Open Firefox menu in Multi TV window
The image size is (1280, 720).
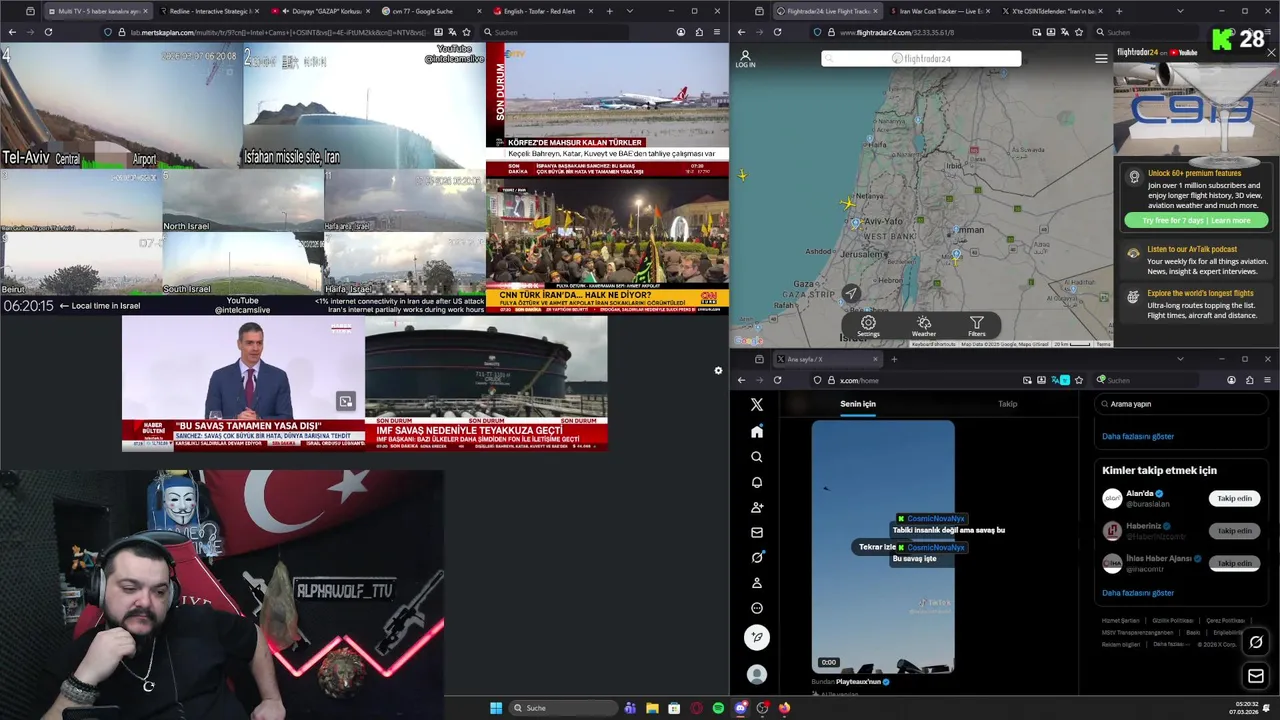[x=717, y=32]
